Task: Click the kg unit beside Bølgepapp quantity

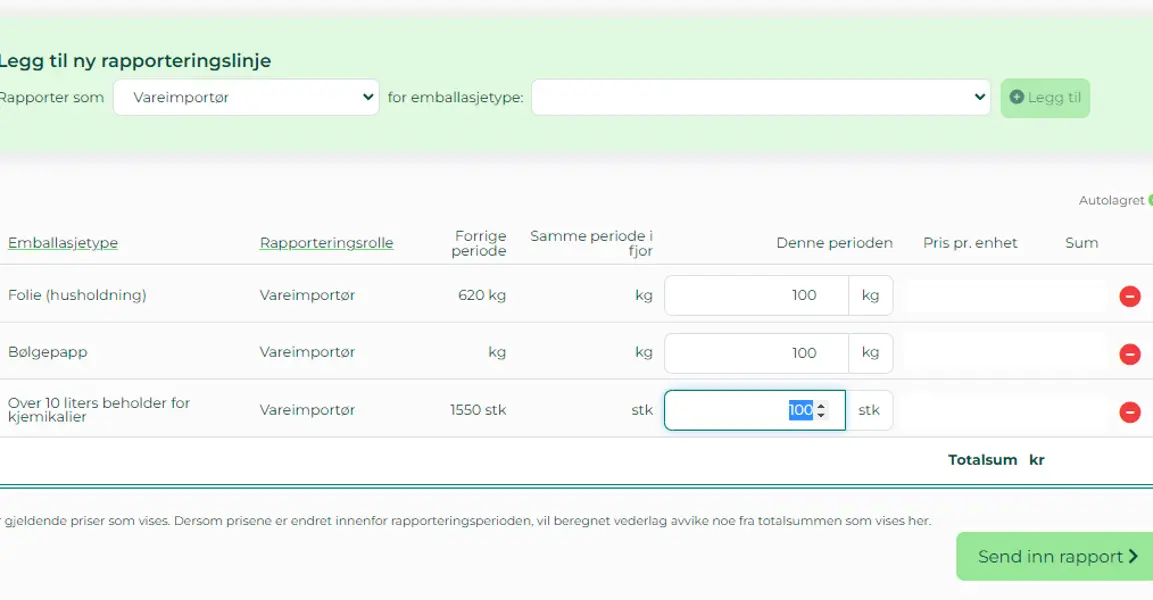Action: (x=871, y=353)
